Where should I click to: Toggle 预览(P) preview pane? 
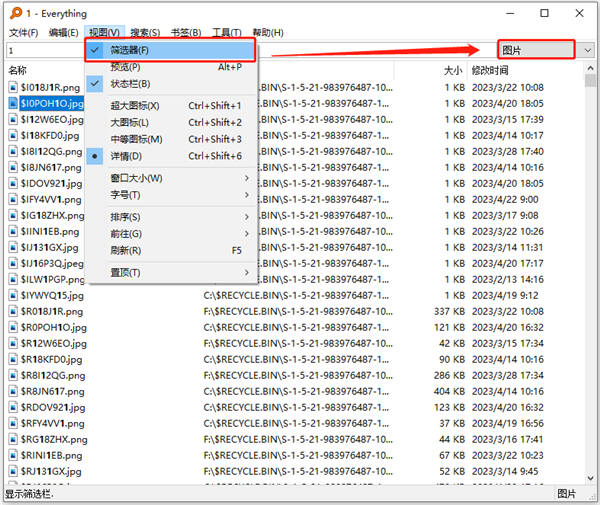pos(170,67)
